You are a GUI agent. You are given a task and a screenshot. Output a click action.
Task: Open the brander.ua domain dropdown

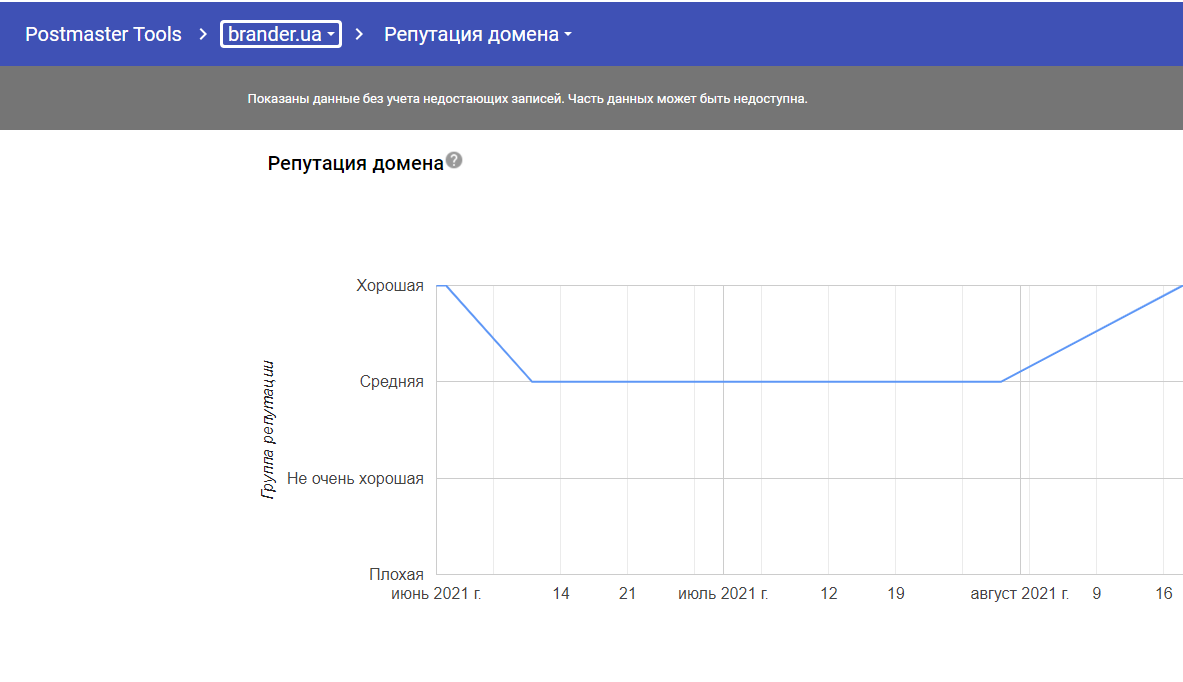pyautogui.click(x=281, y=34)
